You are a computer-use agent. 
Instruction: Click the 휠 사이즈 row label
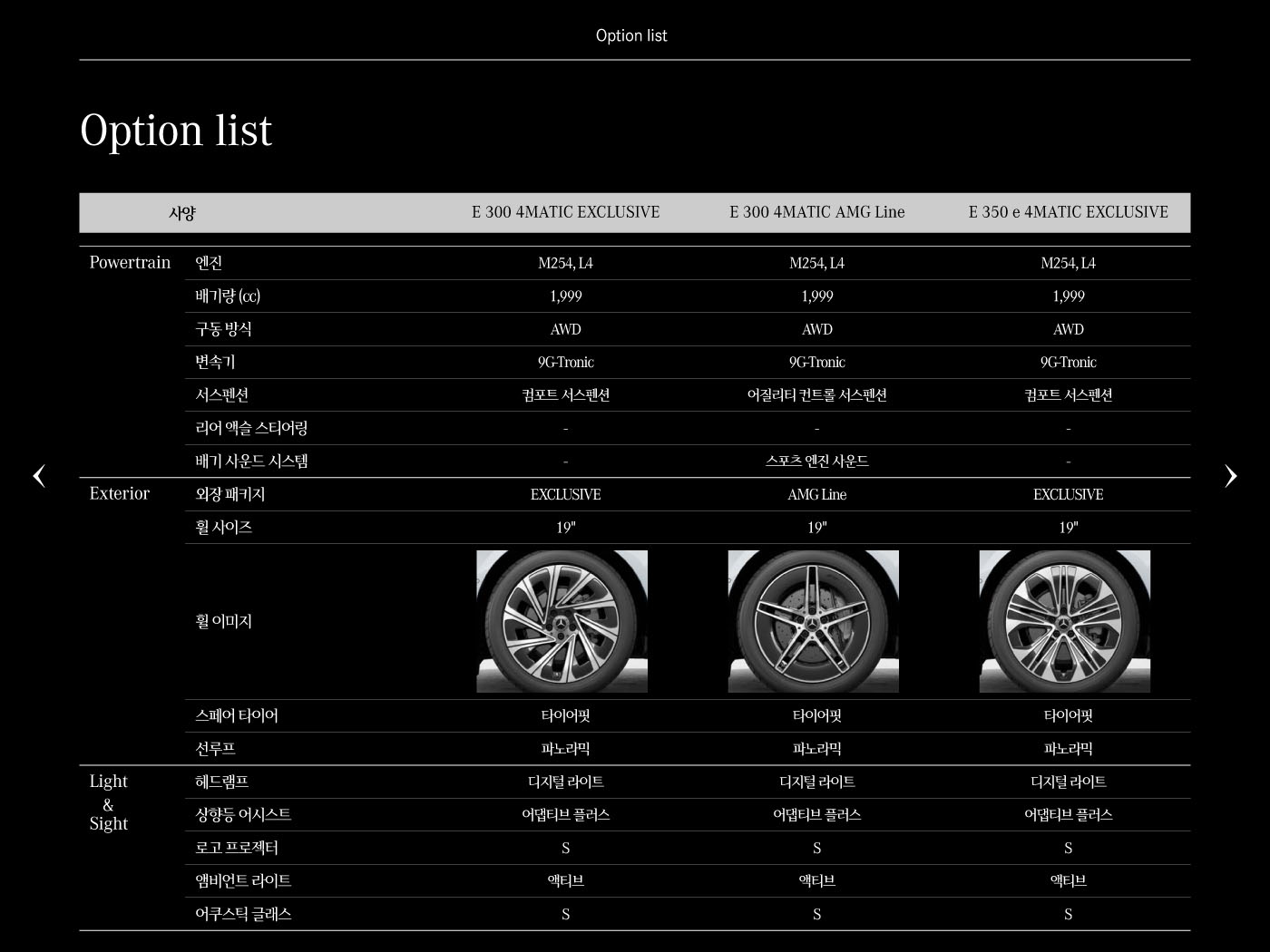[223, 527]
